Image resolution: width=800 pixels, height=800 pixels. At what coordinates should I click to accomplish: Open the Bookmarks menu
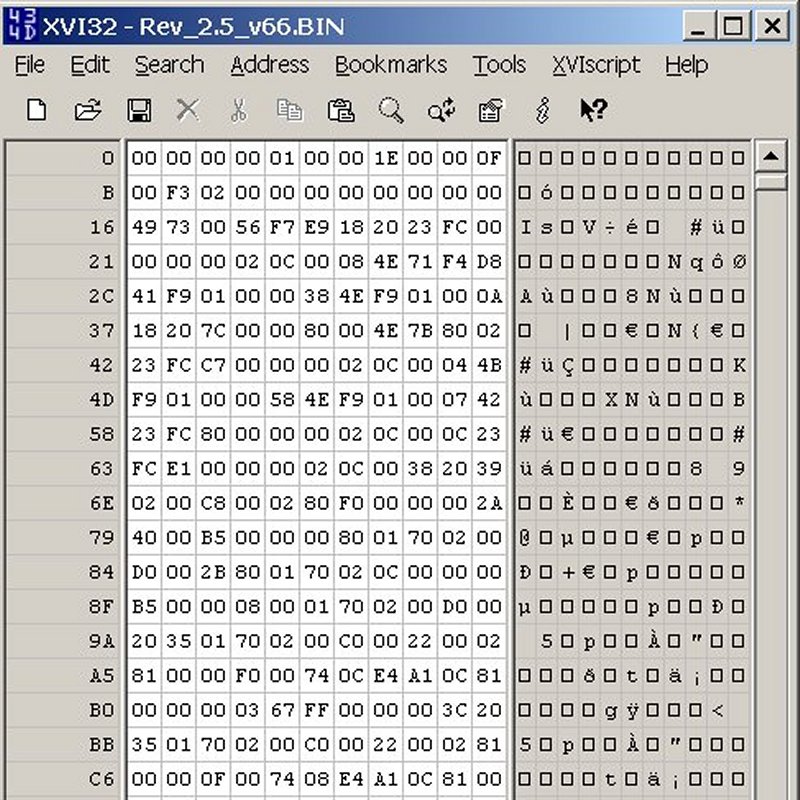coord(390,65)
